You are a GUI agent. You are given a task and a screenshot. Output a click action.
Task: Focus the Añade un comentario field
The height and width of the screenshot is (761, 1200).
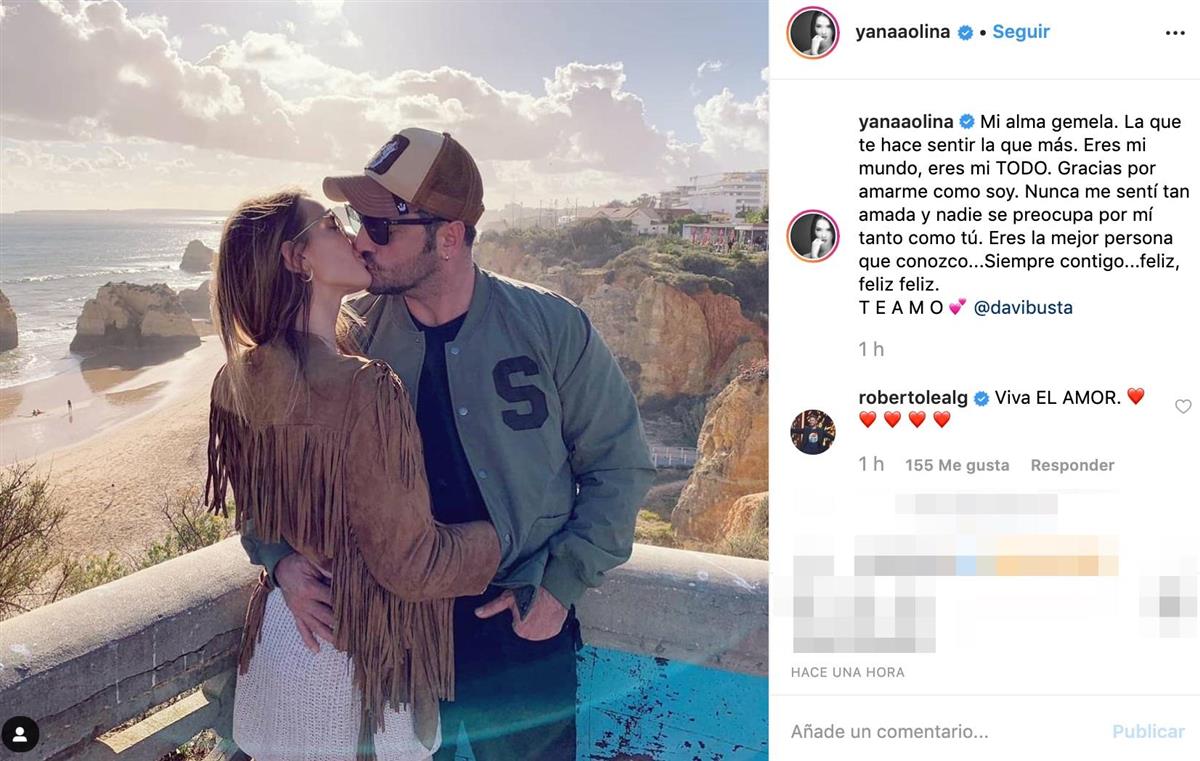tap(940, 732)
